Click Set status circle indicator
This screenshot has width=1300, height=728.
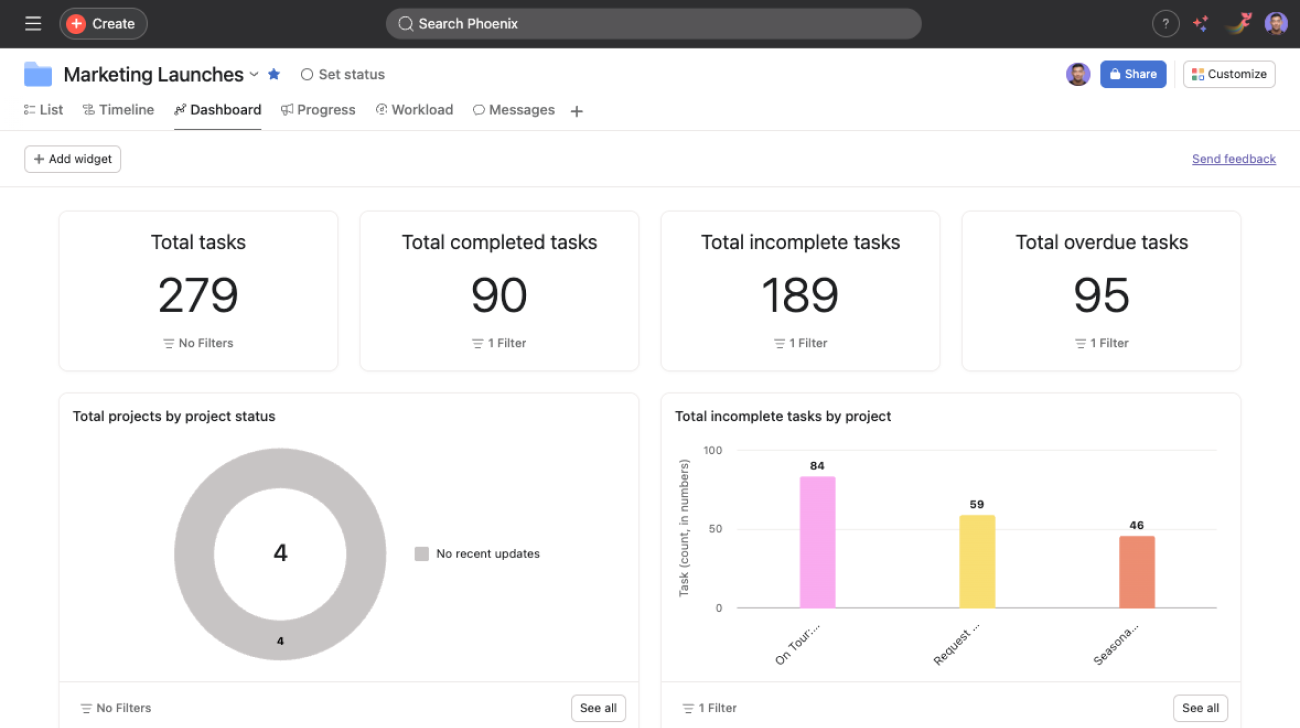307,74
